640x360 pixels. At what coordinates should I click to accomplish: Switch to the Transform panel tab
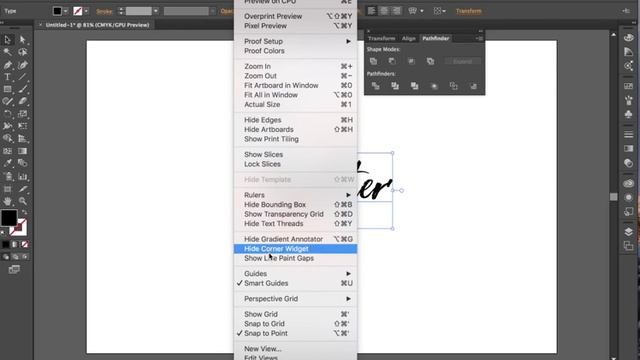pyautogui.click(x=382, y=38)
